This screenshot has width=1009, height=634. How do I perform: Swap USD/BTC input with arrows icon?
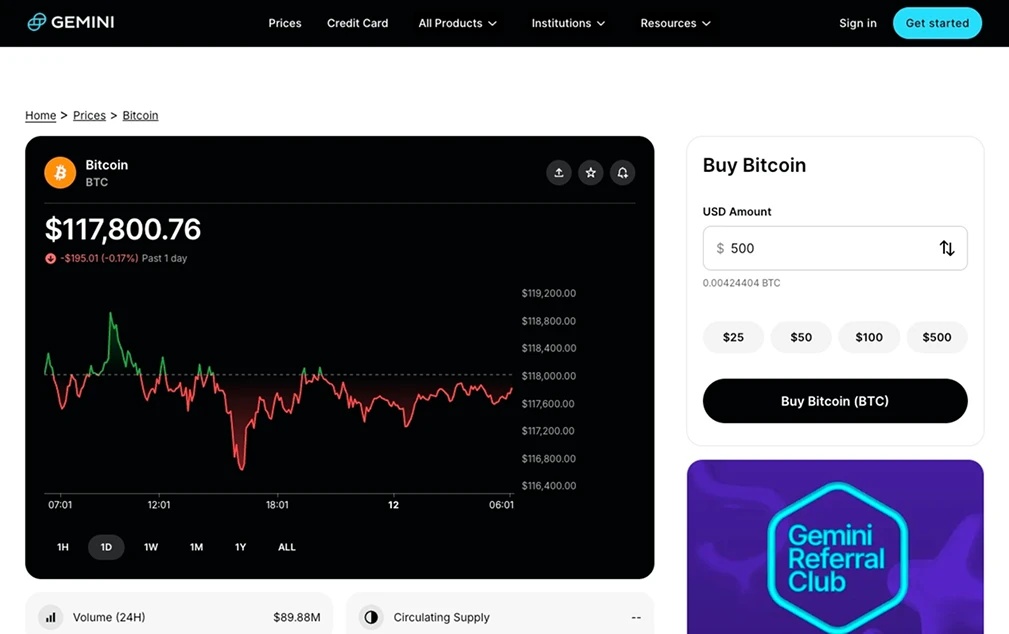(946, 248)
